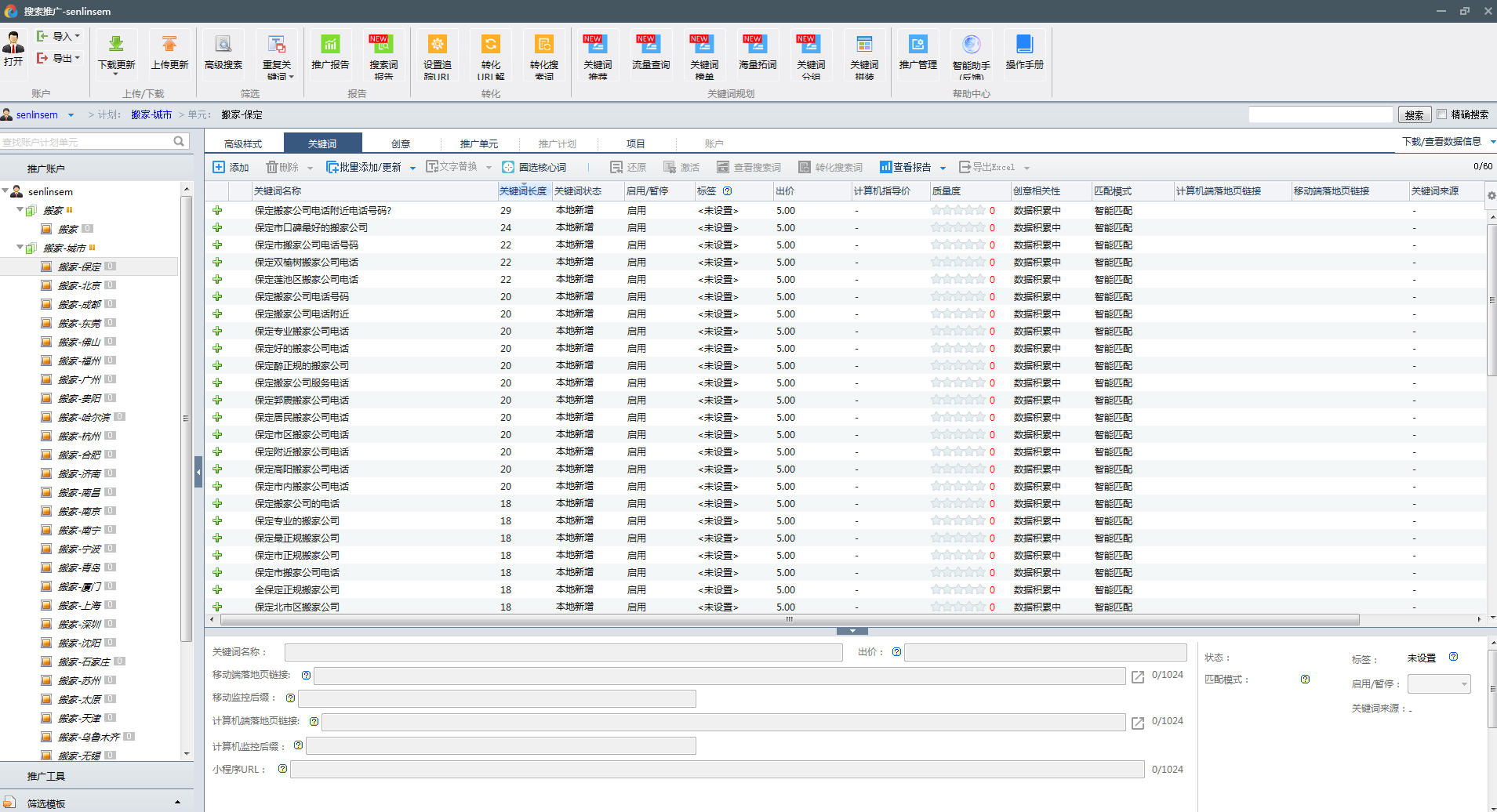Collapse the bottom keyword detail panel

pos(852,631)
